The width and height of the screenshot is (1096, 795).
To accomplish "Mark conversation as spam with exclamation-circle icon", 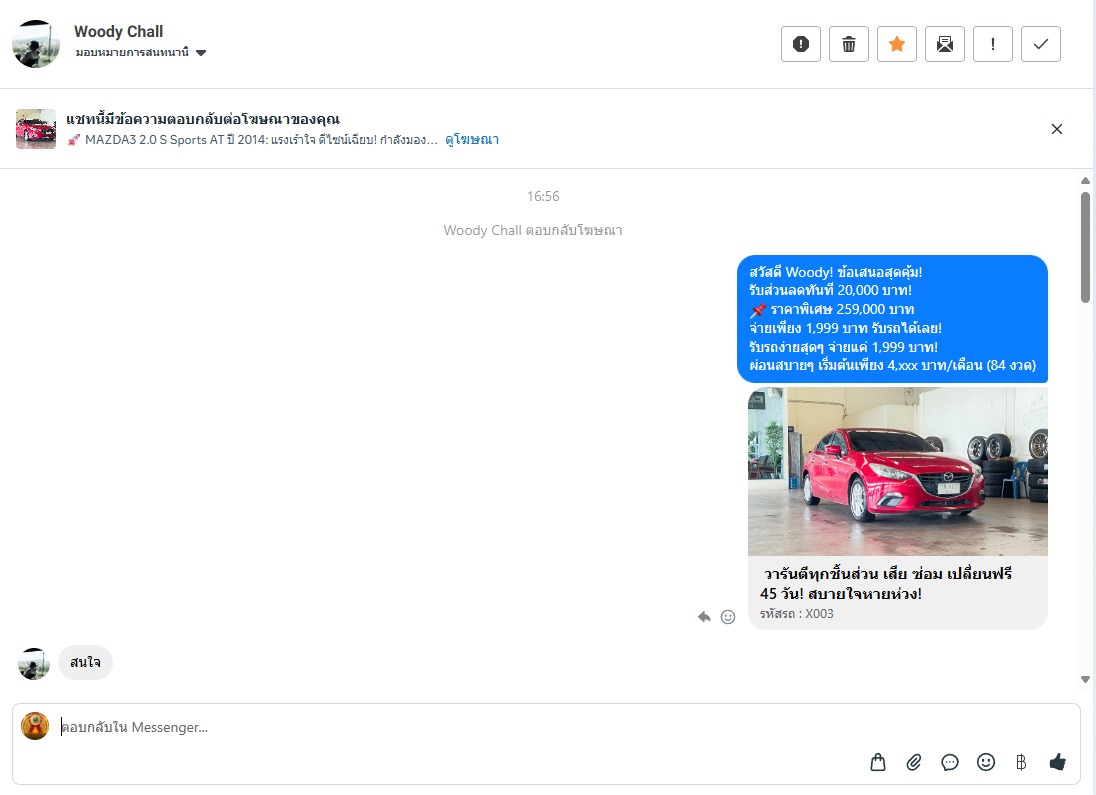I will point(800,44).
